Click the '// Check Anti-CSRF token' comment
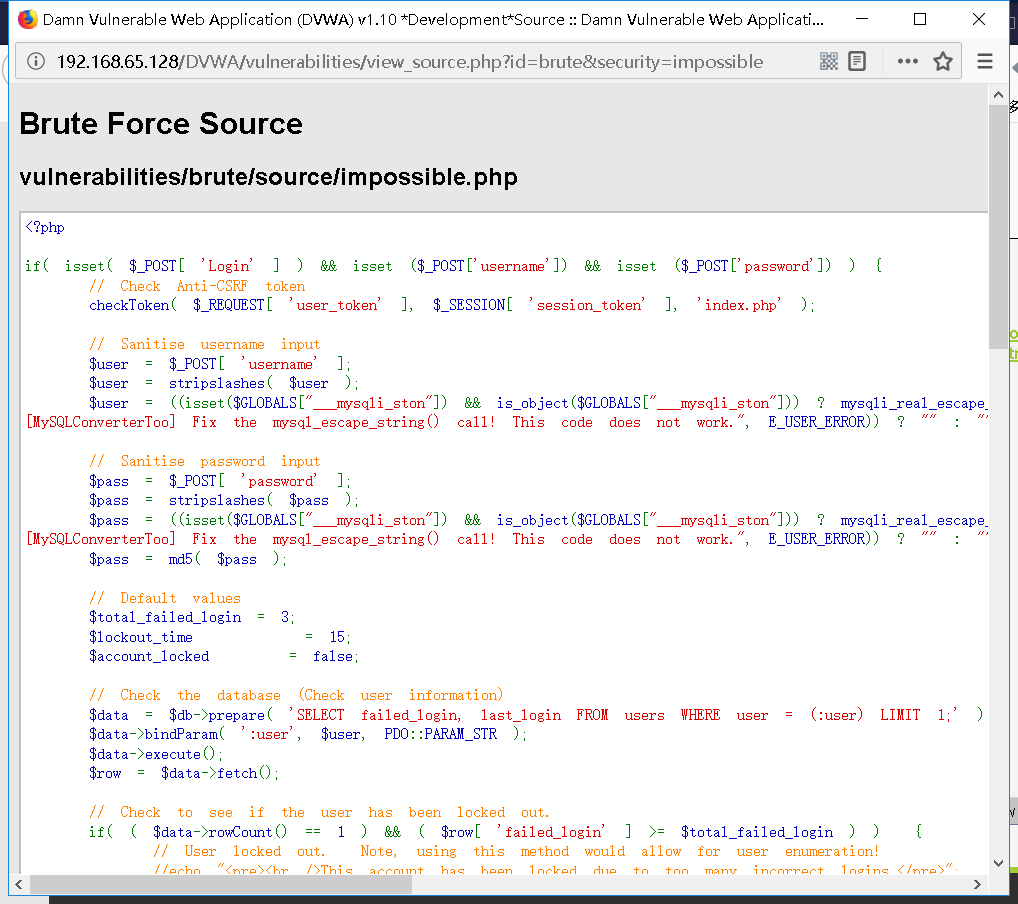The height and width of the screenshot is (904, 1018). coord(197,286)
